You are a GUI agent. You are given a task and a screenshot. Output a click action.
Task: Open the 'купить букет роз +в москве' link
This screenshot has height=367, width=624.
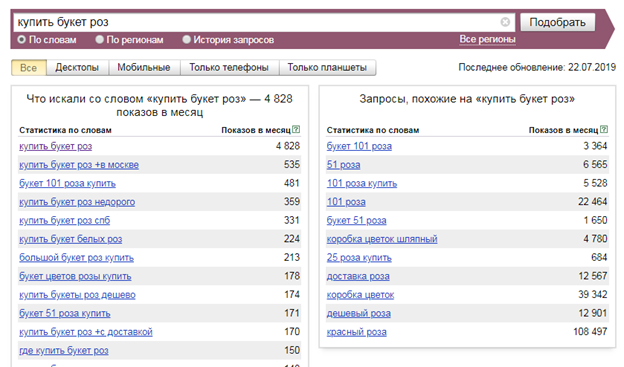(x=79, y=165)
